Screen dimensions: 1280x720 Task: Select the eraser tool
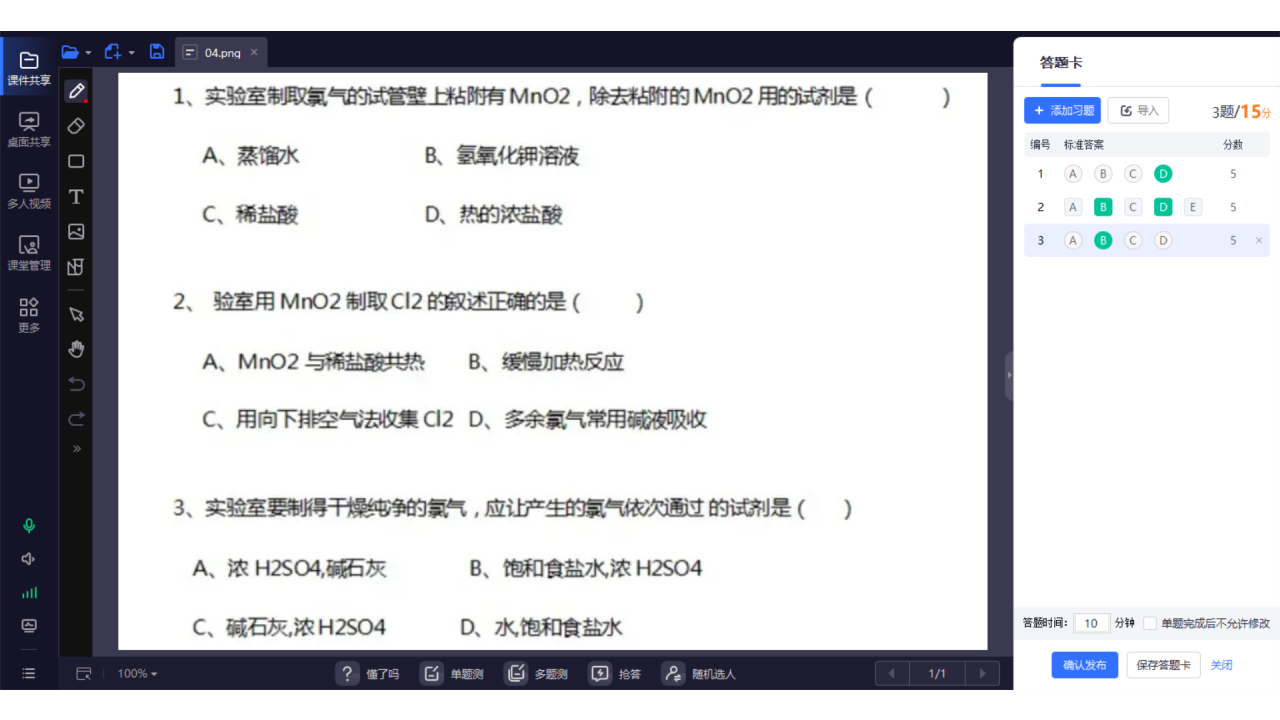pos(76,126)
